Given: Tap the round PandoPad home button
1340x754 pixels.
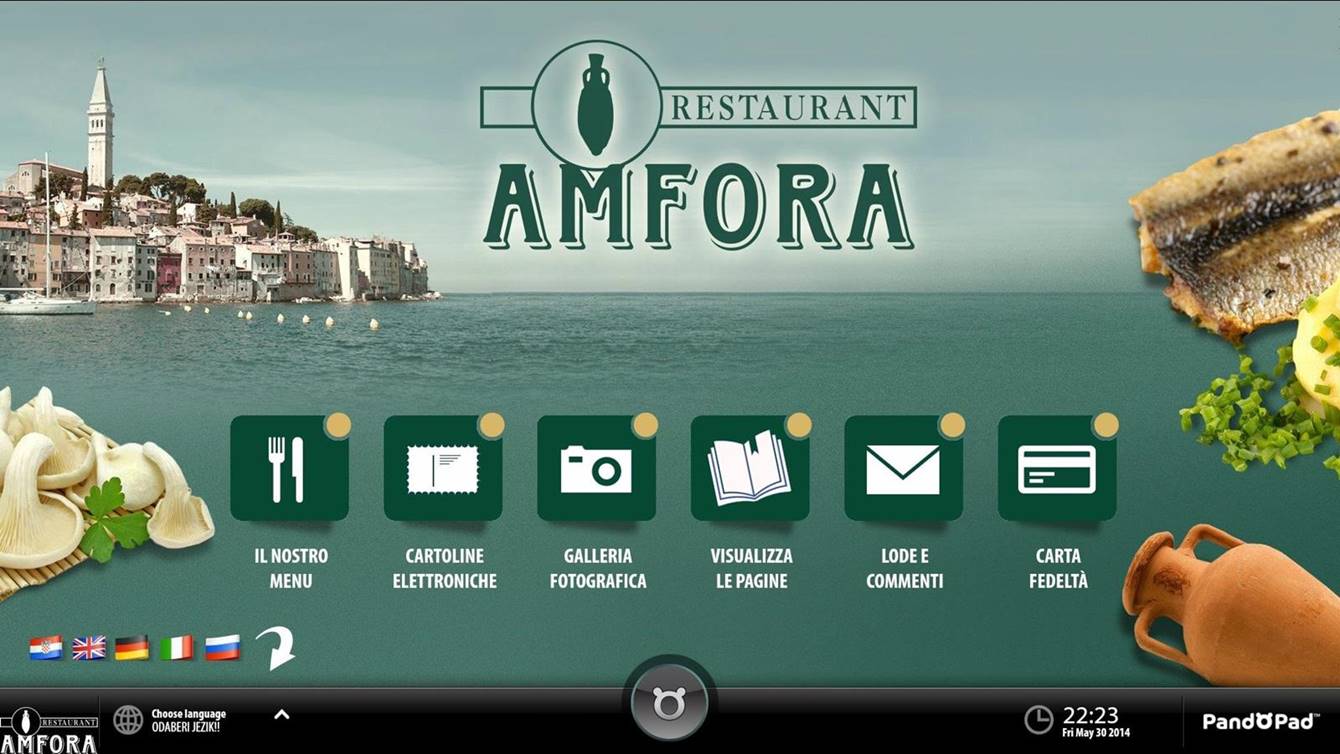Looking at the screenshot, I should coord(669,704).
